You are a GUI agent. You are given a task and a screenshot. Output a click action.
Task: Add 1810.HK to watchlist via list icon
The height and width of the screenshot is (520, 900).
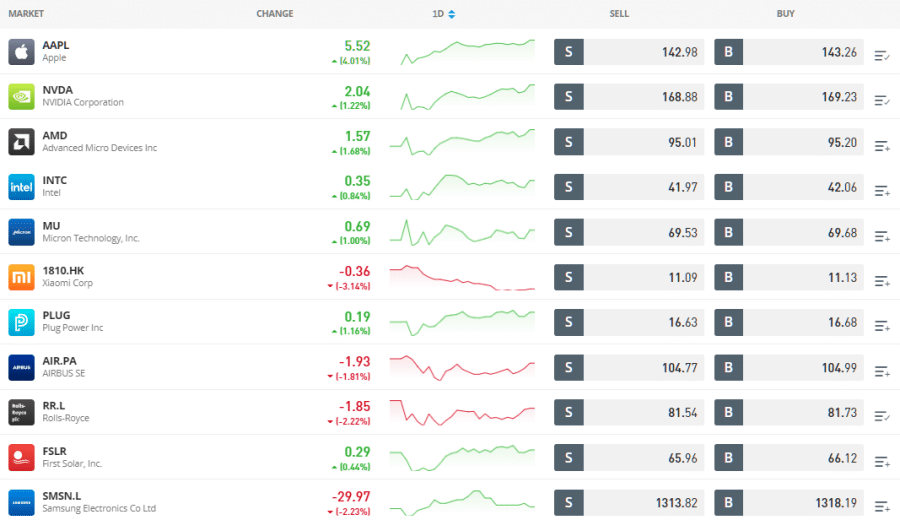point(882,281)
